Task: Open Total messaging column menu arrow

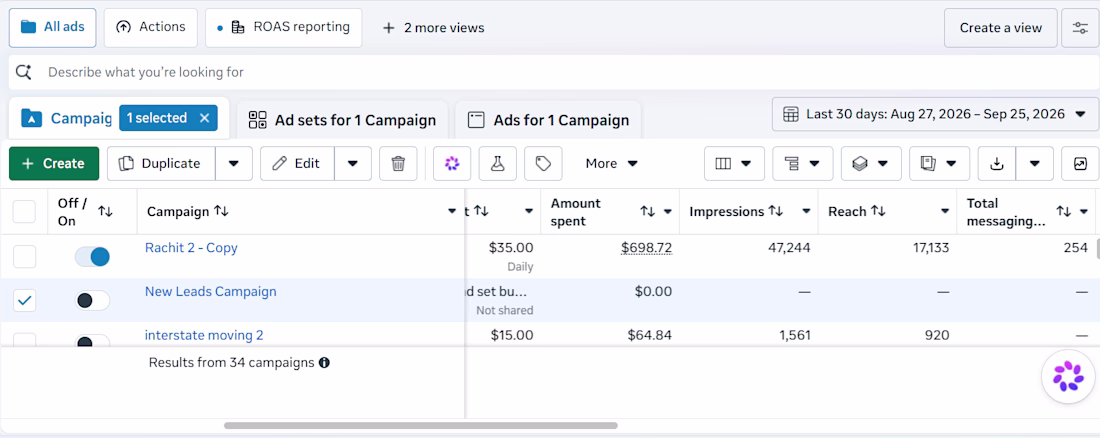Action: click(x=1085, y=211)
